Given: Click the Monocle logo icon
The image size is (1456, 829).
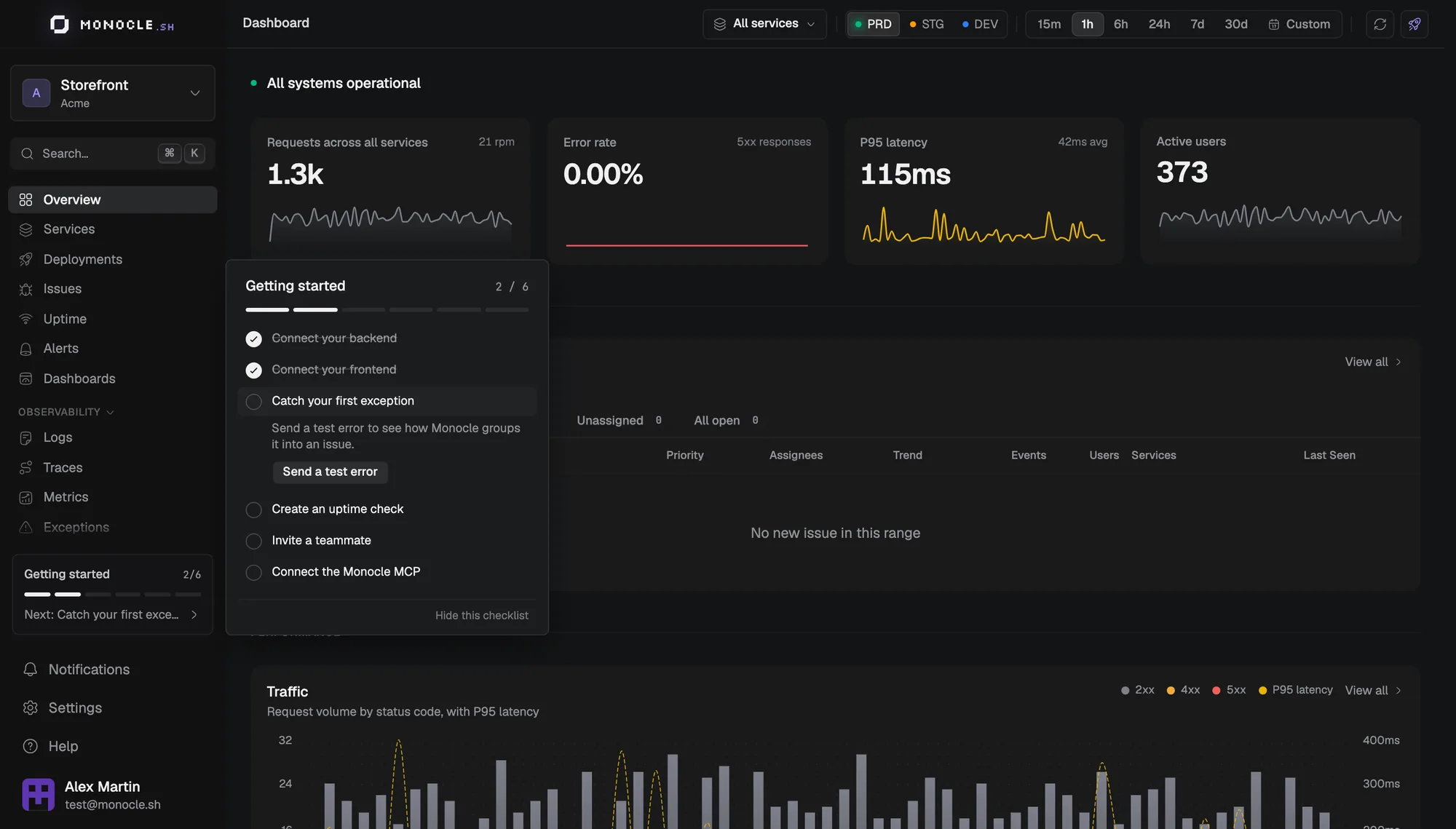Looking at the screenshot, I should coord(60,25).
